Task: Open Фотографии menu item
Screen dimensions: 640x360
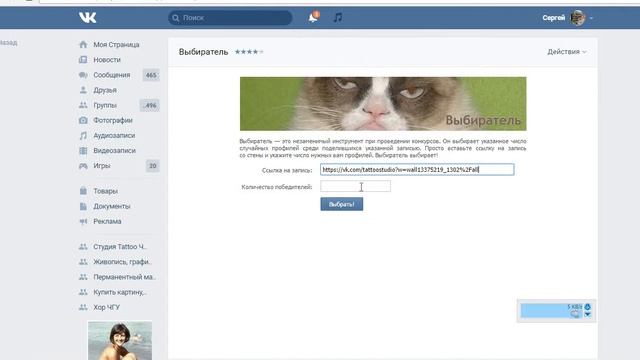Action: point(113,120)
